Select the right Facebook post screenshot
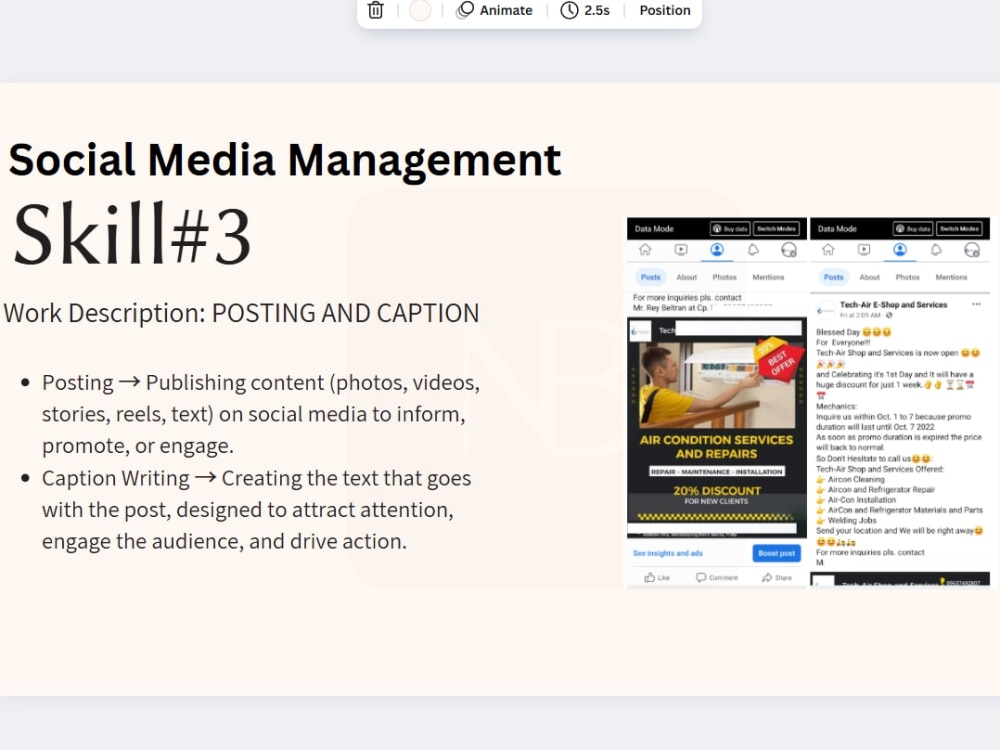Viewport: 1000px width, 750px height. (x=900, y=403)
